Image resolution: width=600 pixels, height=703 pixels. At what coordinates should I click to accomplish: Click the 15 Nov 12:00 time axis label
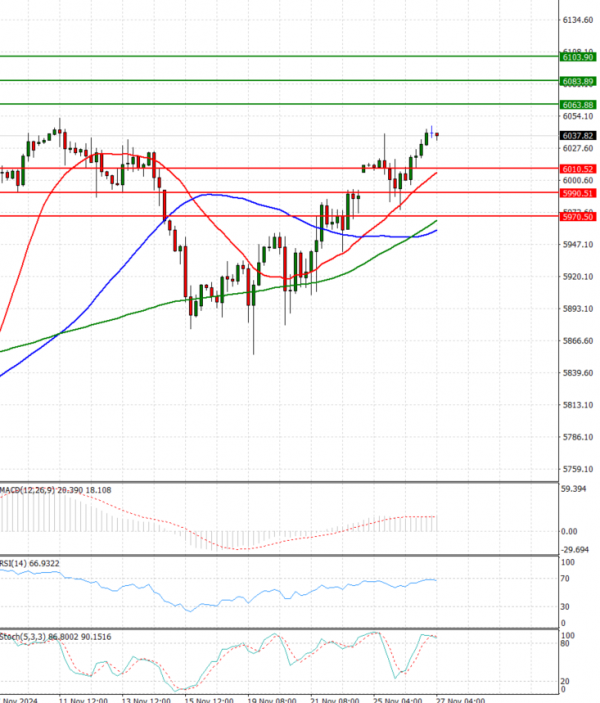(x=209, y=700)
